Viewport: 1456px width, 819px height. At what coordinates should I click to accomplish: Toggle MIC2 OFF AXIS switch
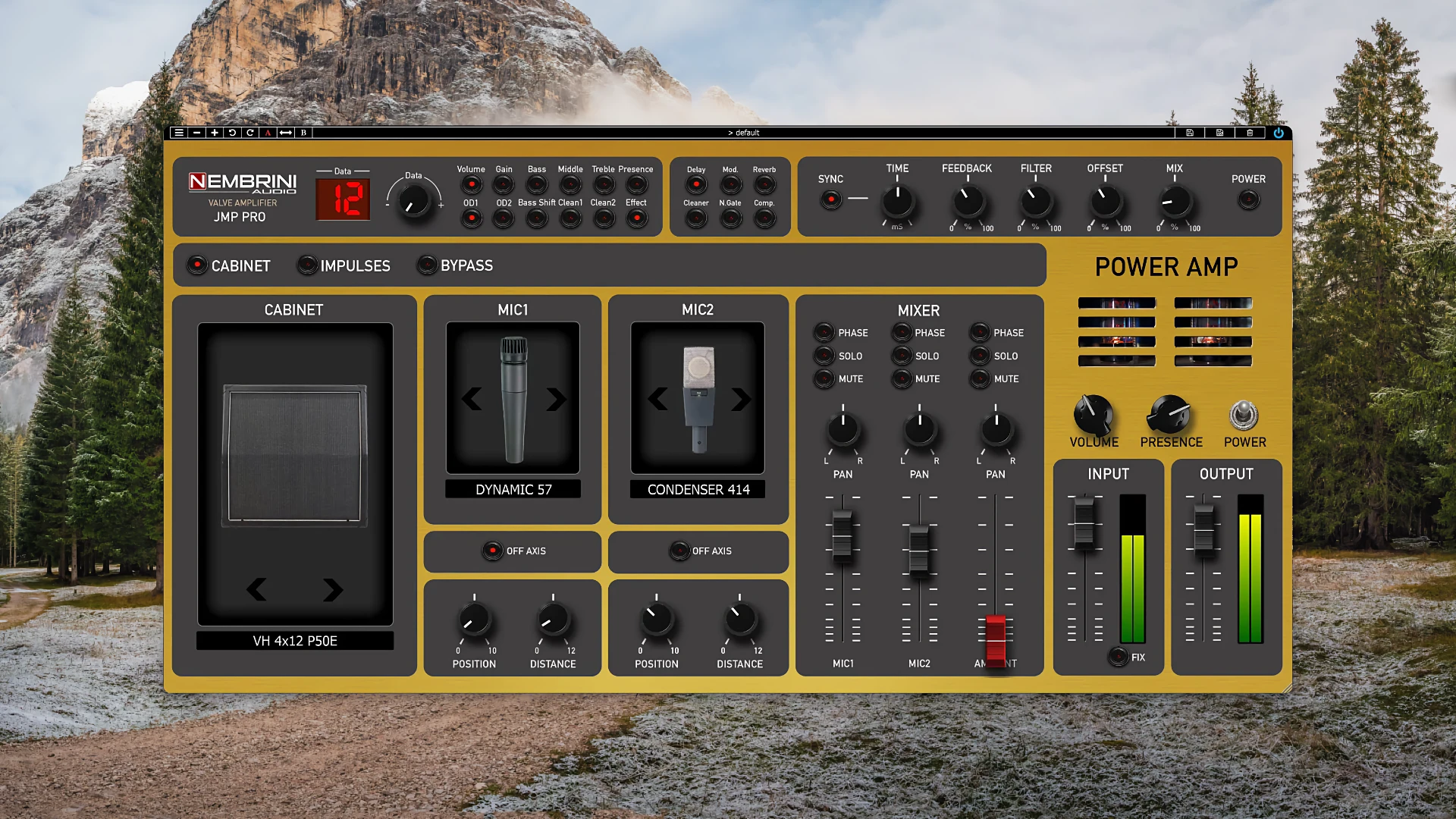pos(679,551)
